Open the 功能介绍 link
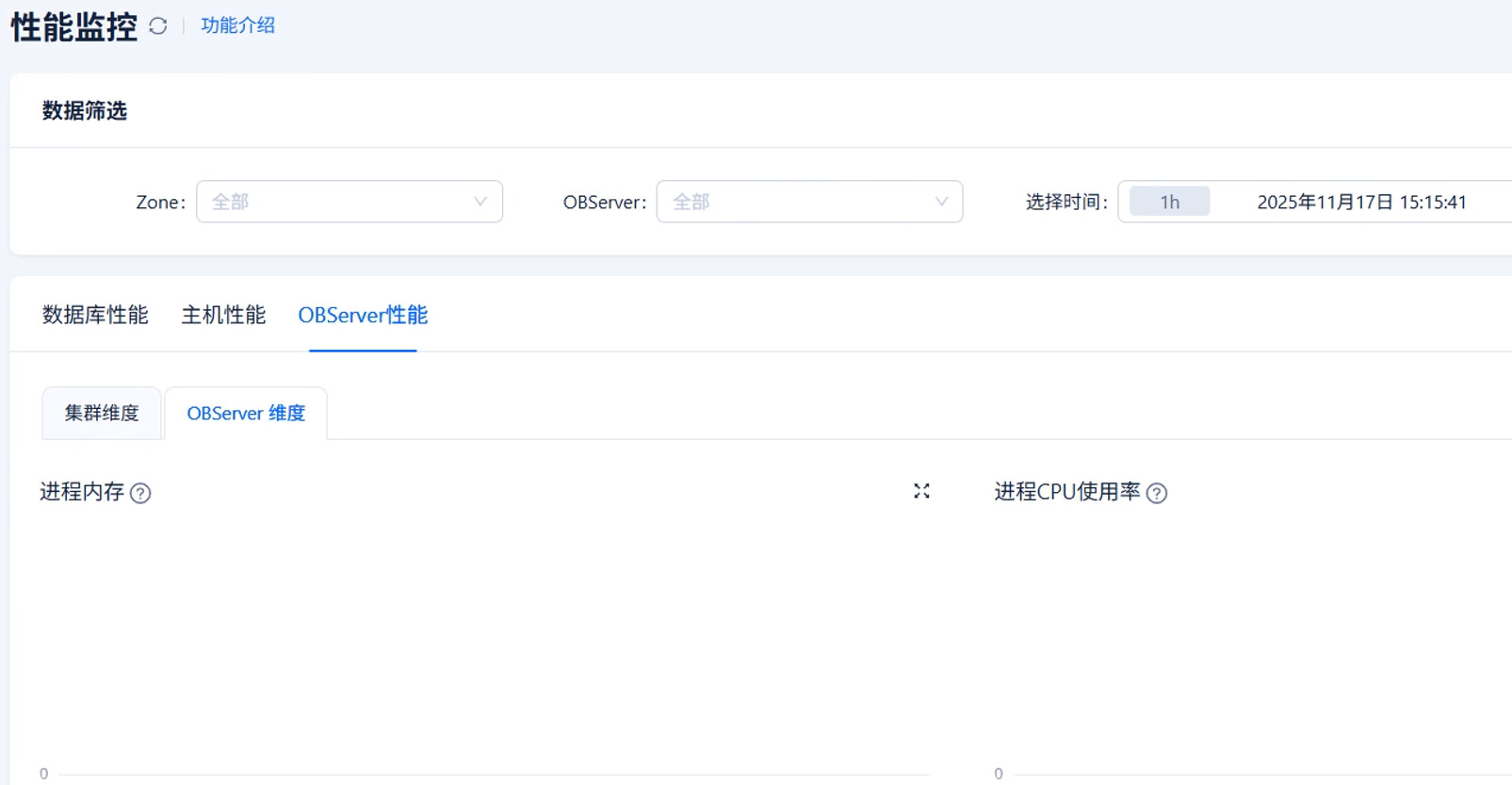Image resolution: width=1512 pixels, height=785 pixels. click(237, 25)
